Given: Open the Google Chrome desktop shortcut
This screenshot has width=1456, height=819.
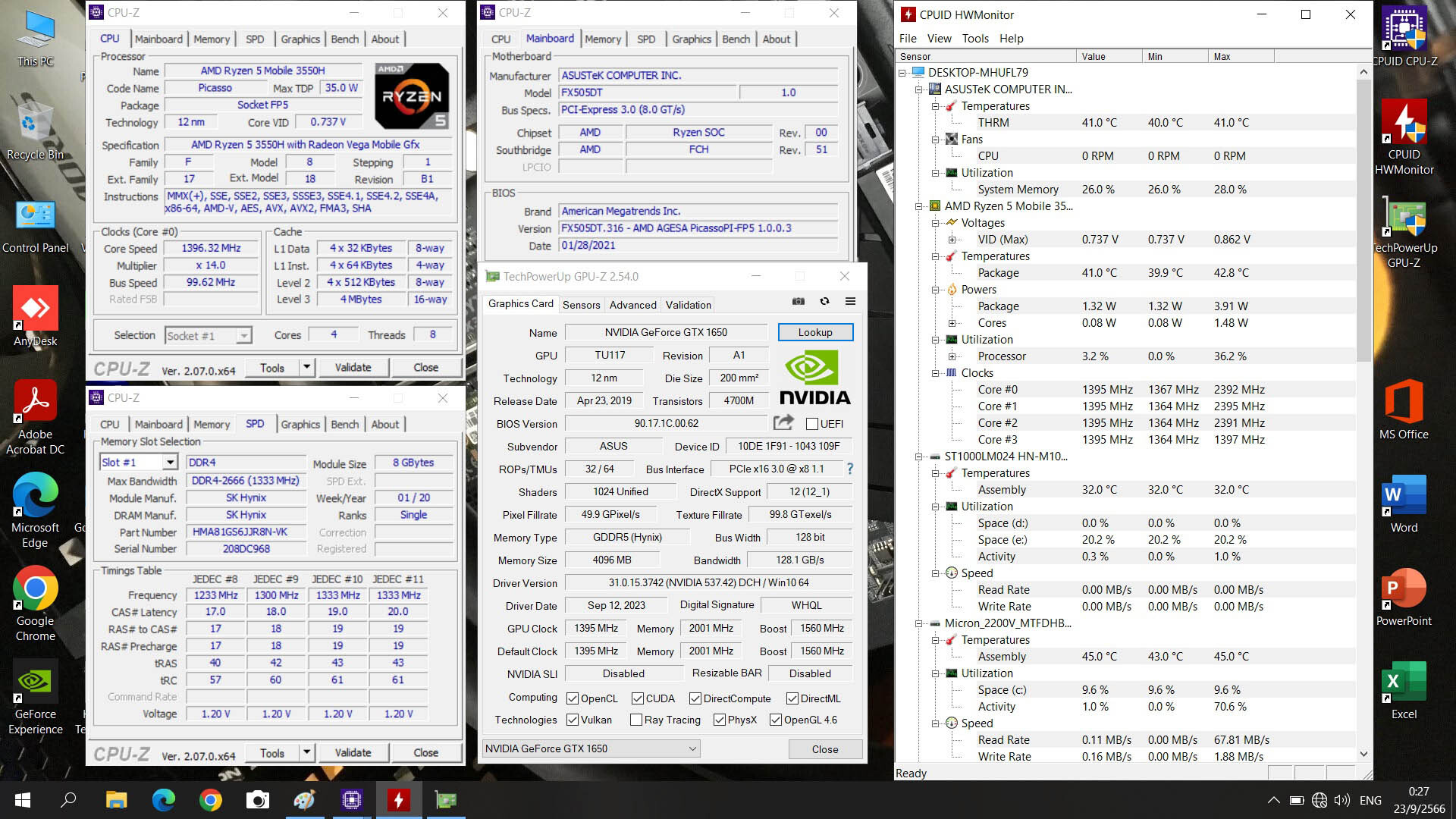Looking at the screenshot, I should (x=36, y=604).
